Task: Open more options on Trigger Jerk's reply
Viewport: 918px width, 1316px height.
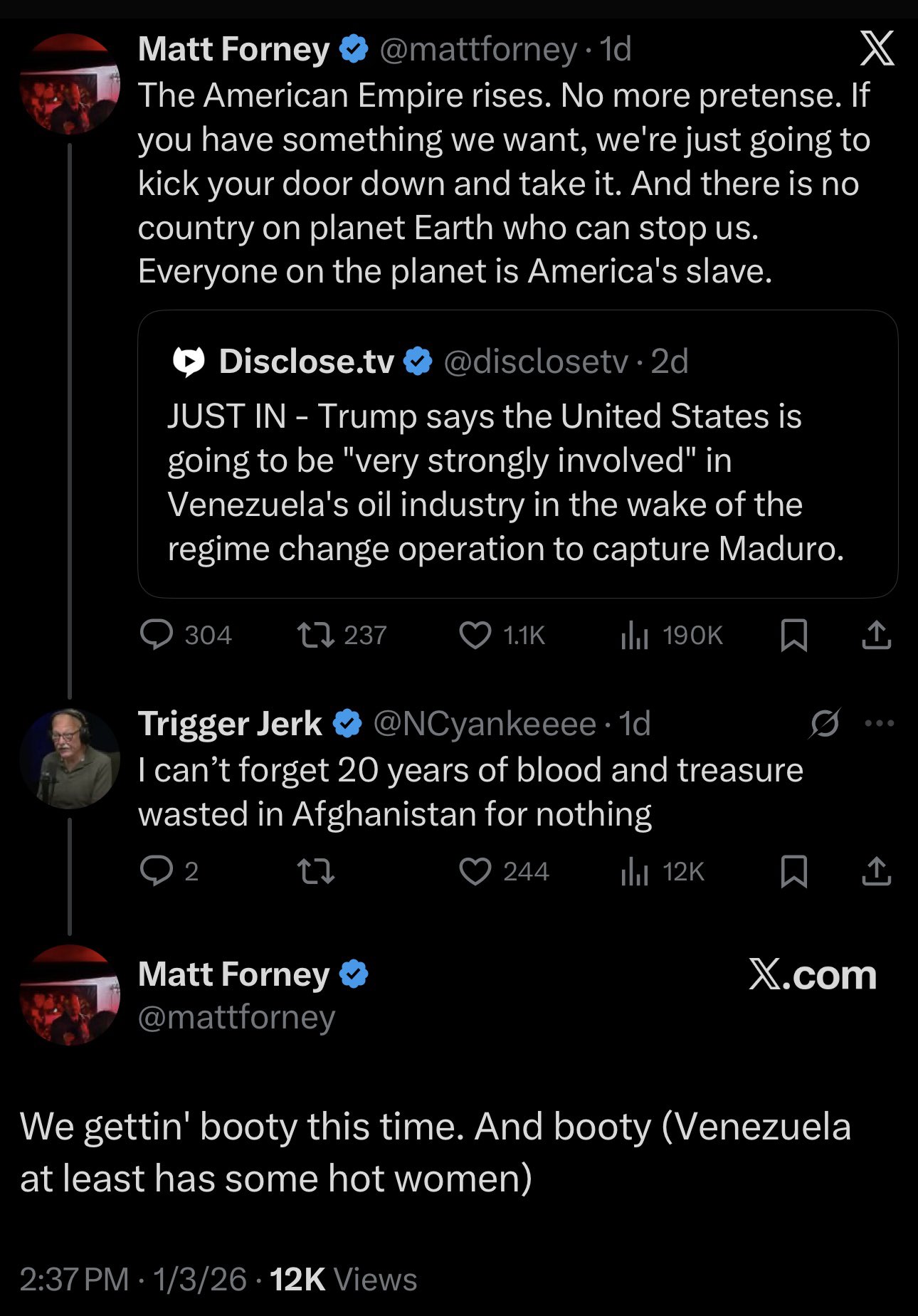Action: 879,724
